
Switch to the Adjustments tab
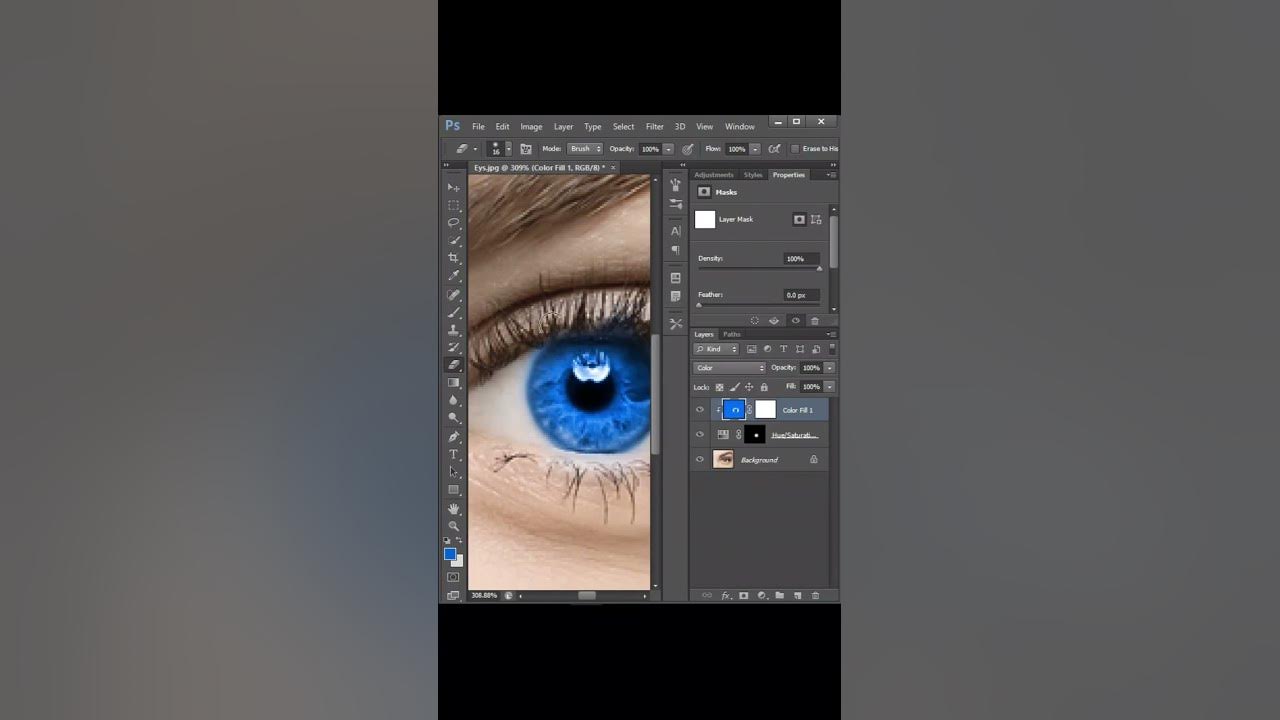point(714,175)
